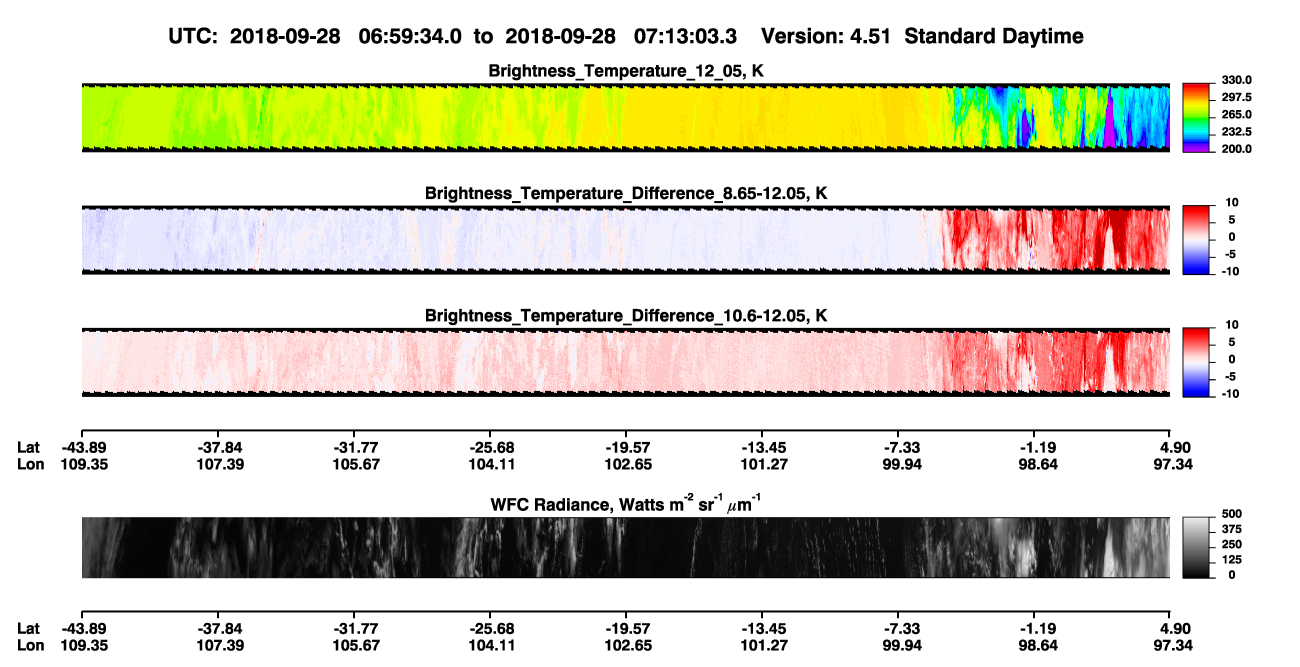Click the 200.0 colorbar label
This screenshot has height=667, width=1300.
1234,148
